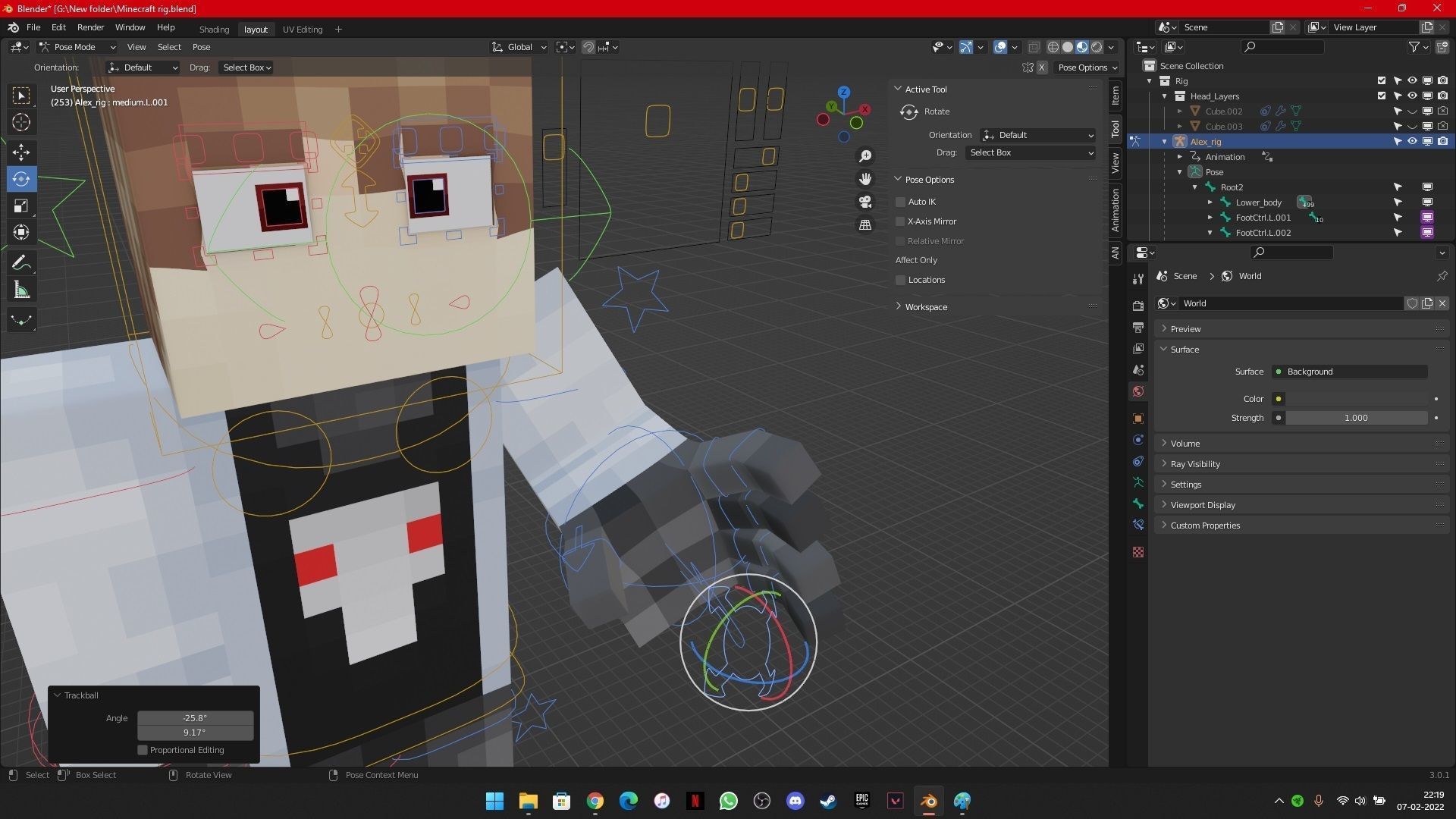Enable the X-Axis Mirror checkbox
Image resolution: width=1456 pixels, height=819 pixels.
900,221
